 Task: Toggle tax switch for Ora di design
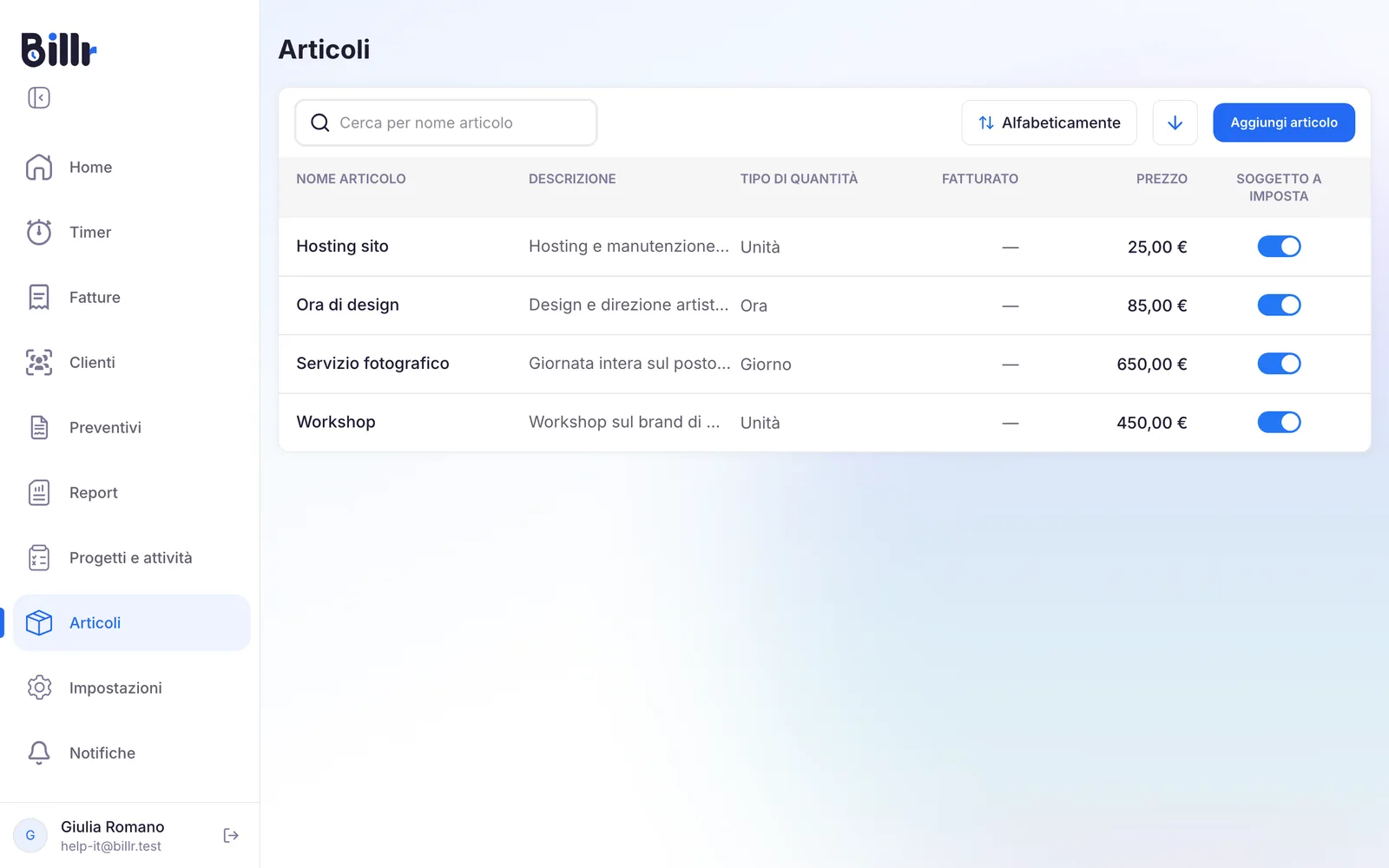click(1279, 305)
